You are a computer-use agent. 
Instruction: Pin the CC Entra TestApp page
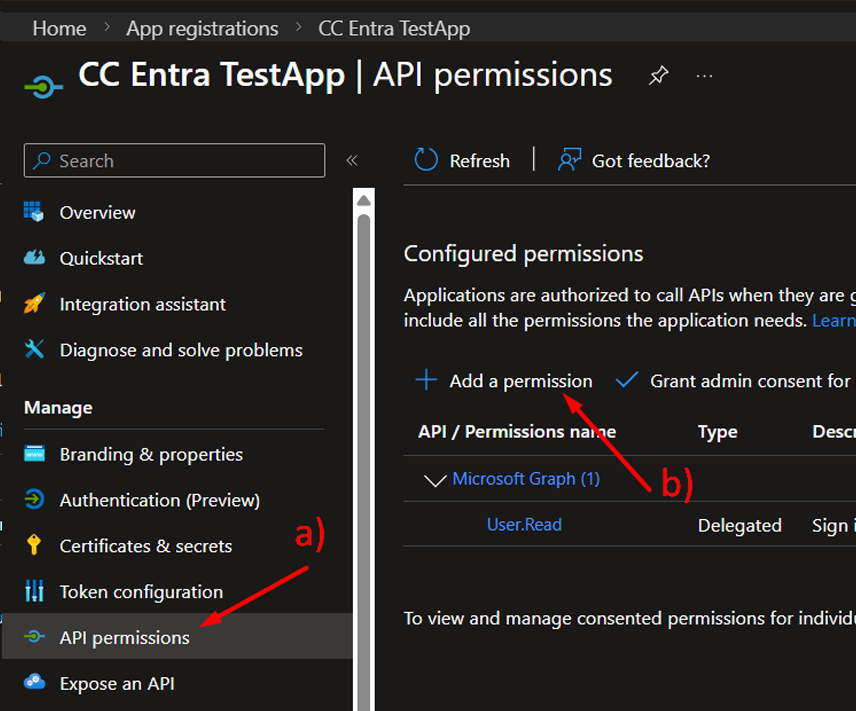(658, 76)
